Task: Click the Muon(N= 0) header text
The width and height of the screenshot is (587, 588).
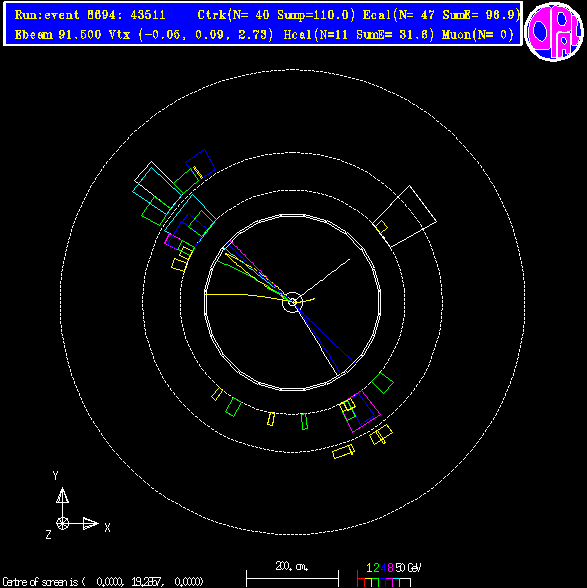Action: pyautogui.click(x=478, y=35)
